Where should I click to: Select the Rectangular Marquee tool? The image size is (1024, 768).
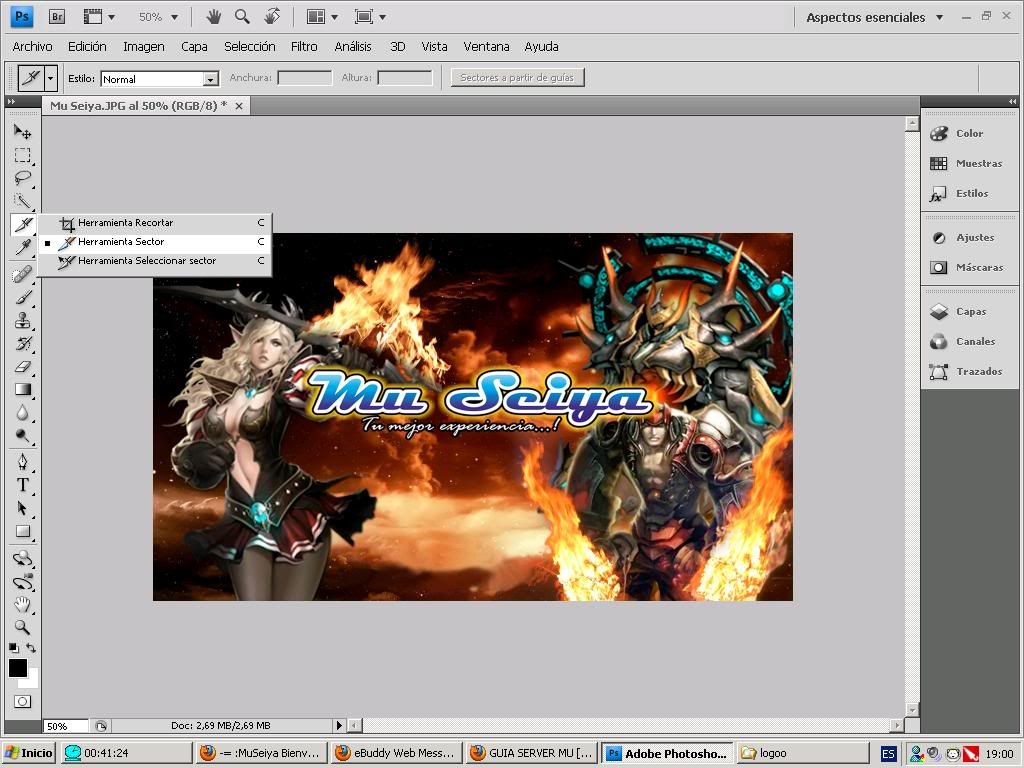pos(22,155)
